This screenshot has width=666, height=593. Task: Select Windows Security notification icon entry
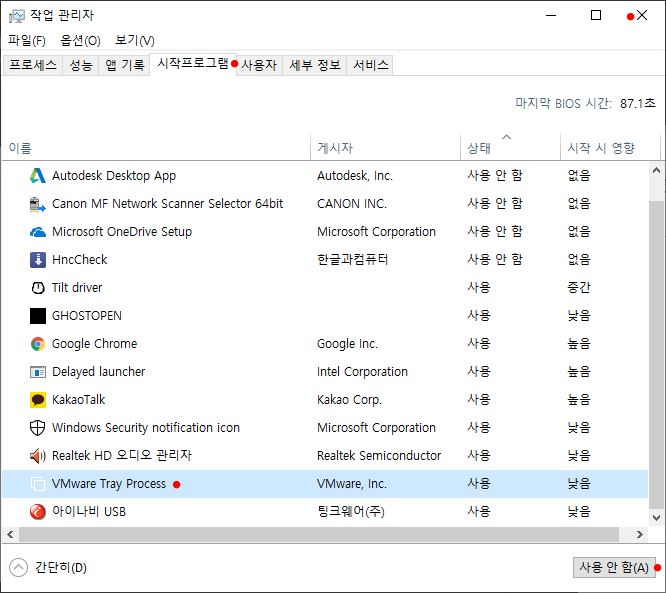(x=146, y=428)
